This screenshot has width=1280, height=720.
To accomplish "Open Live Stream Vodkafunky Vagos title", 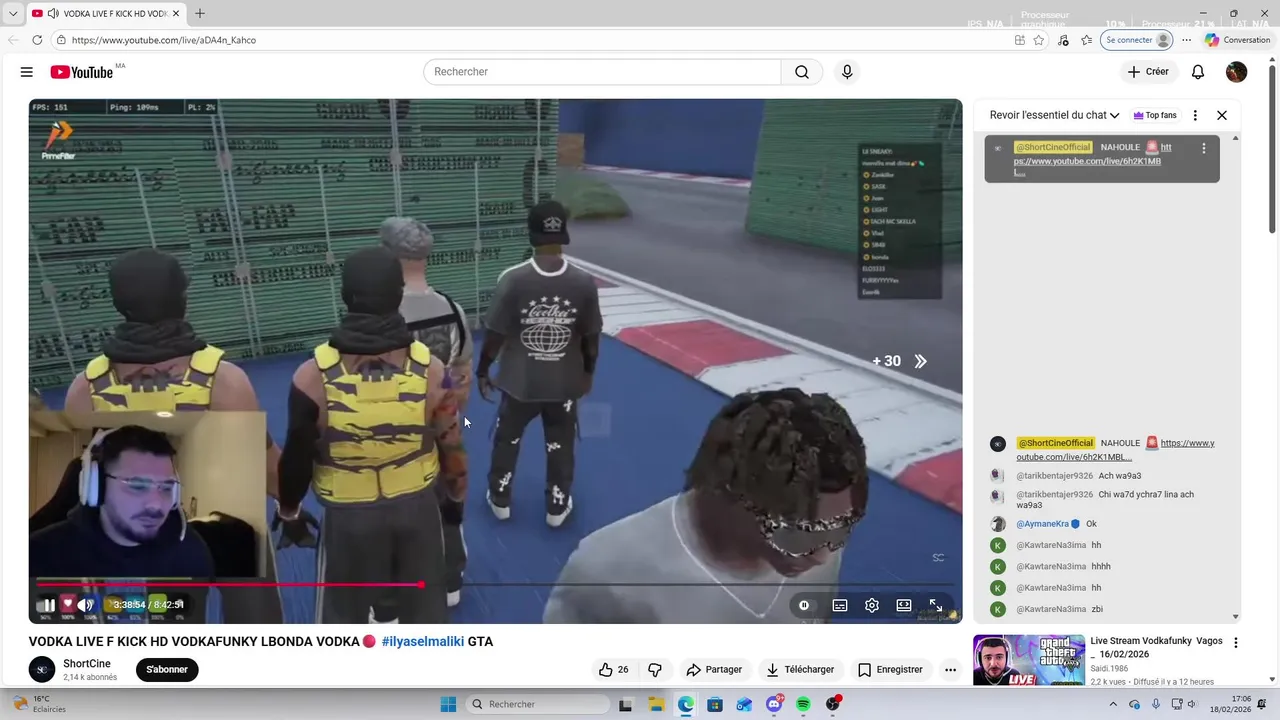I will point(1157,647).
